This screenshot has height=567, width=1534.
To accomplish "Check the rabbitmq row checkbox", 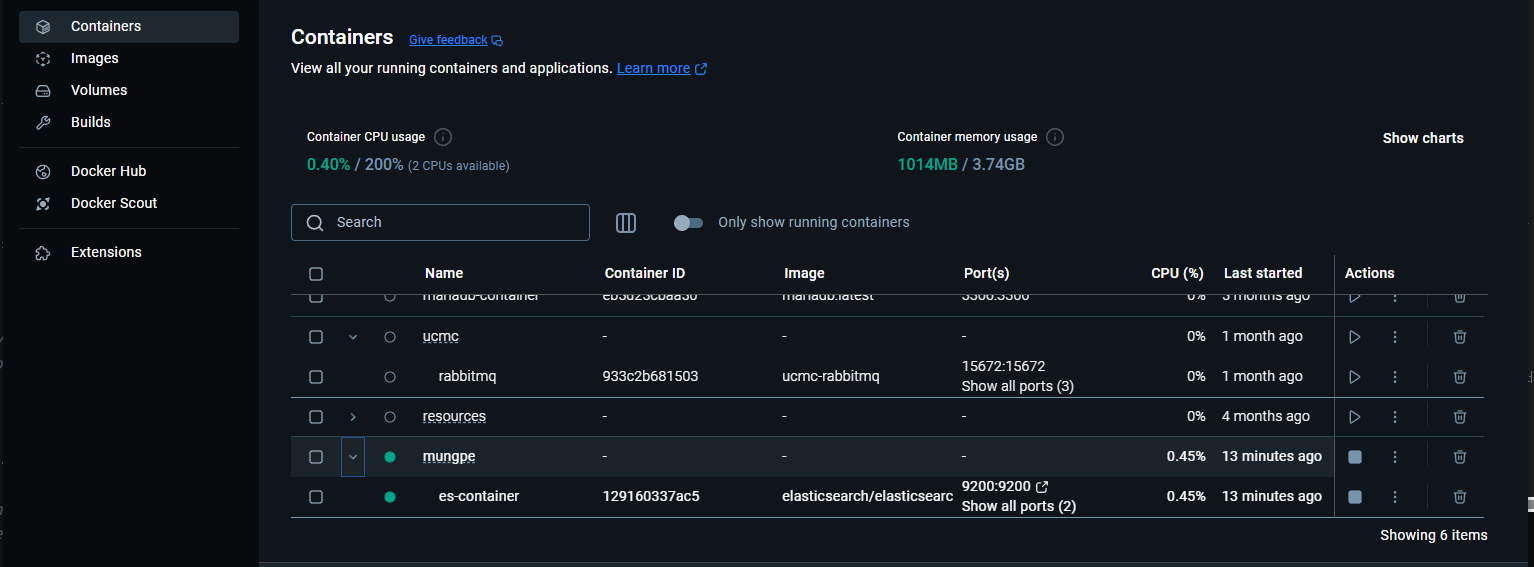I will [x=316, y=377].
